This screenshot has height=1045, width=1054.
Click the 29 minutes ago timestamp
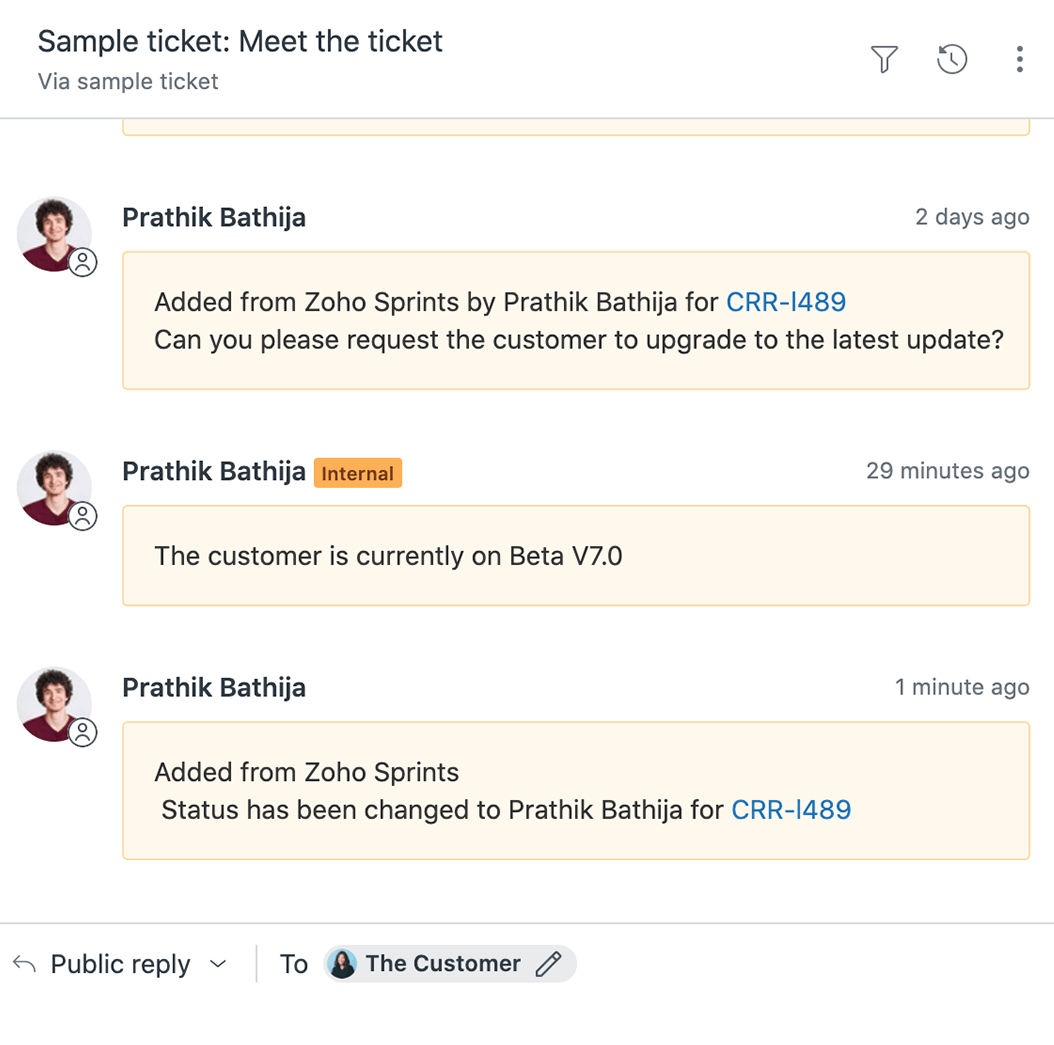tap(947, 471)
